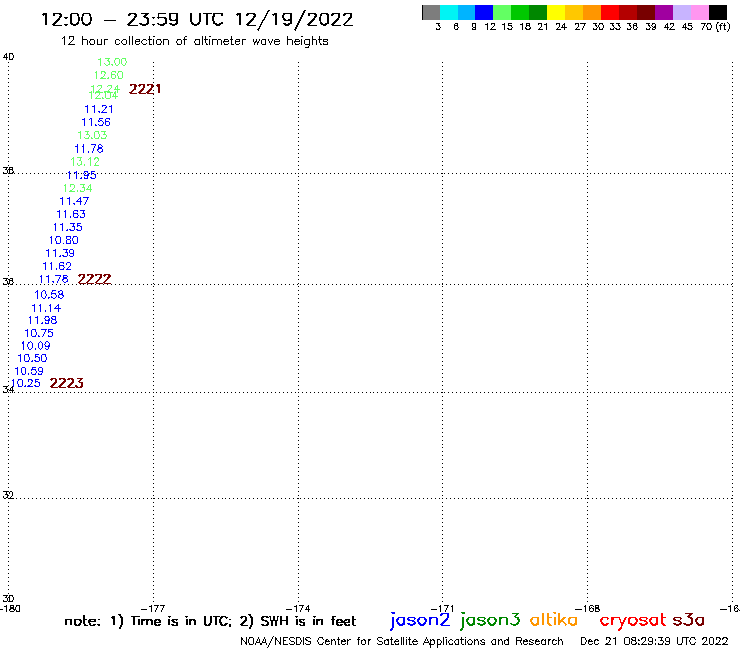Click the -171 longitude axis label
Screen dimensions: 740x650
pos(443,609)
